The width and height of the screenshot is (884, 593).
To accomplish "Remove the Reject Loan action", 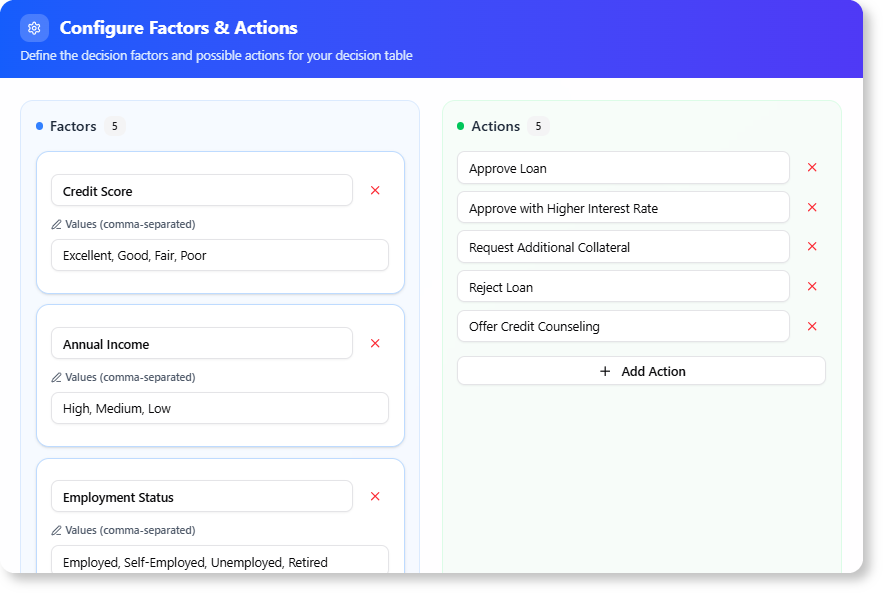I will coord(811,286).
